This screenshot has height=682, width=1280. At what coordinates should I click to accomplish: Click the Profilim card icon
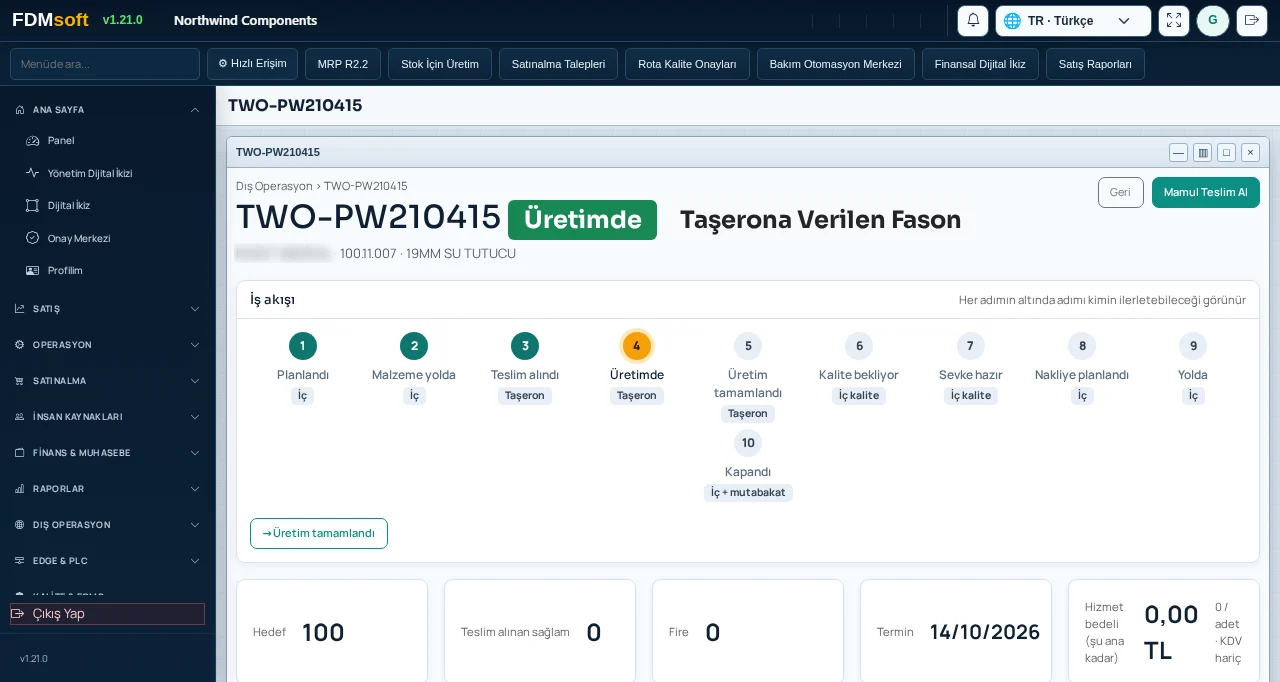pos(32,270)
